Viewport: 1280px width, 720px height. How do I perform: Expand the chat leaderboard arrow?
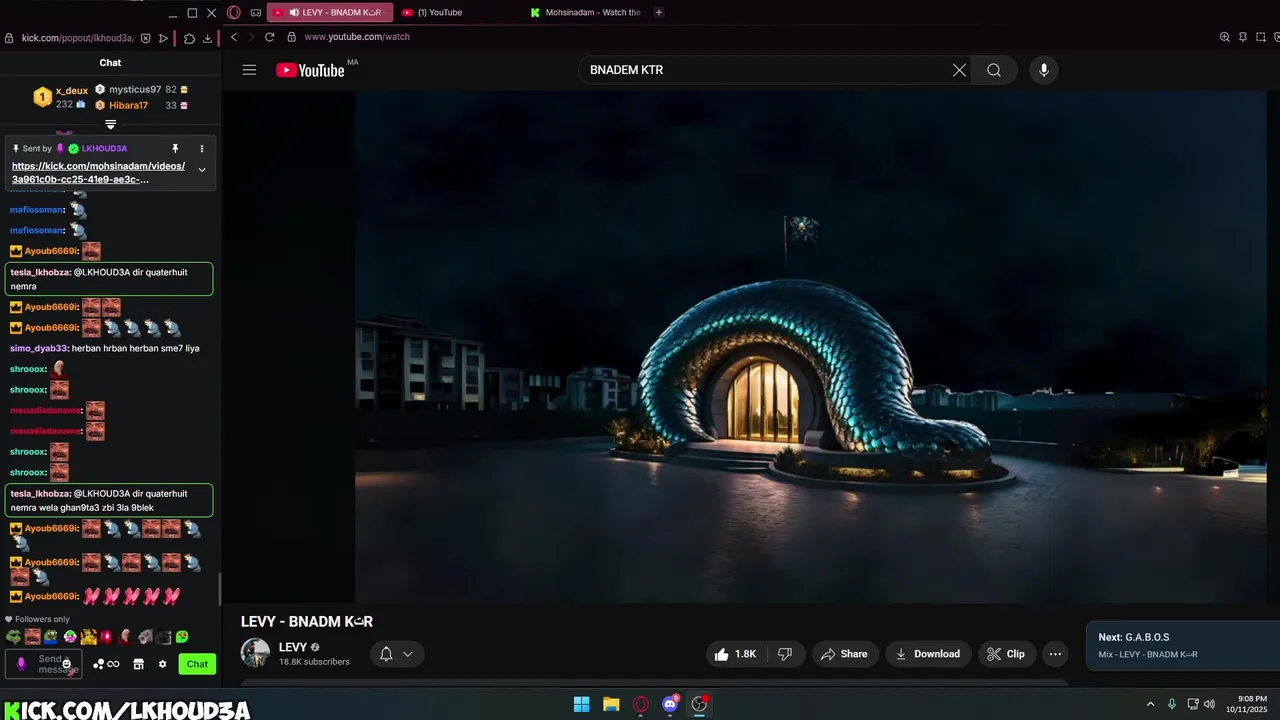pos(110,124)
